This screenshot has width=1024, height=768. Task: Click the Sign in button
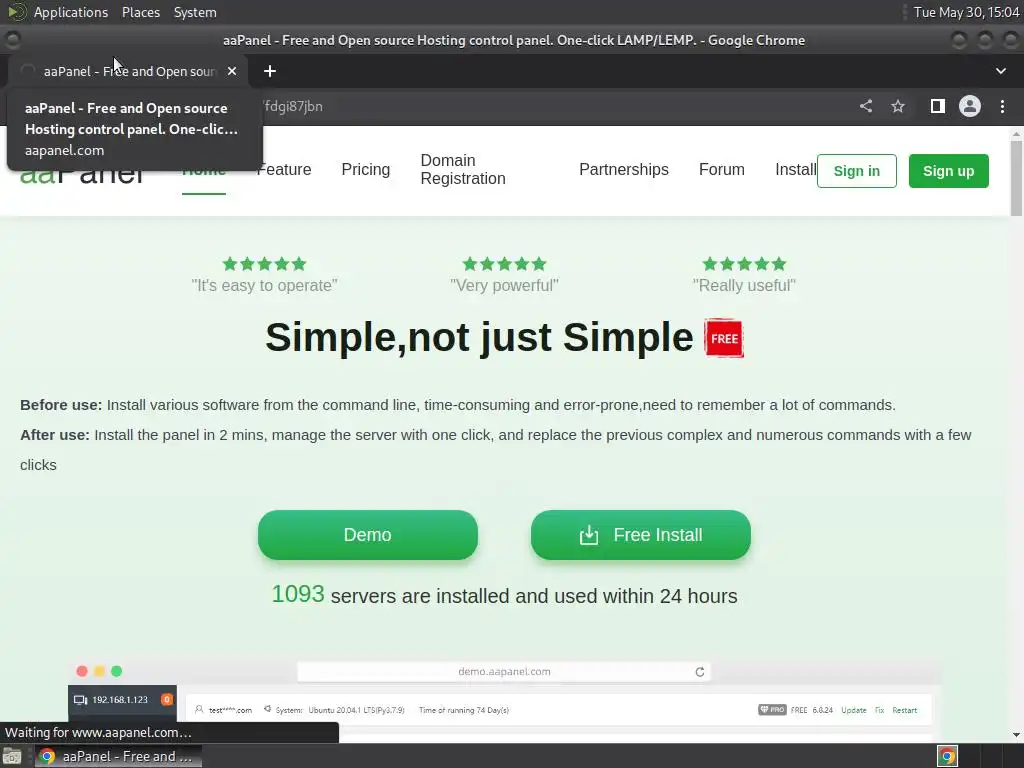pos(857,171)
